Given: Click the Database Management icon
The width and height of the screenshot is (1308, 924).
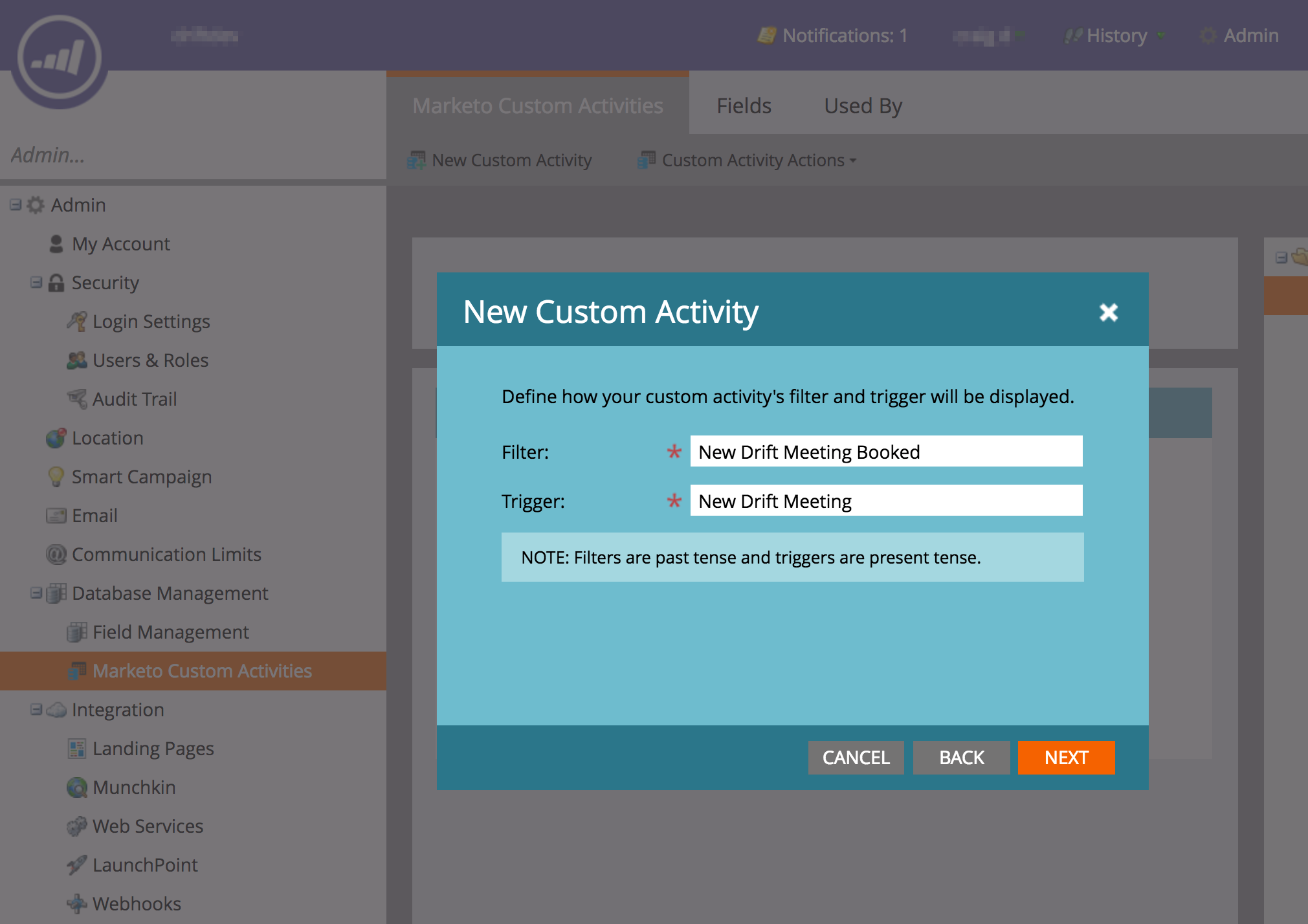Looking at the screenshot, I should (56, 593).
